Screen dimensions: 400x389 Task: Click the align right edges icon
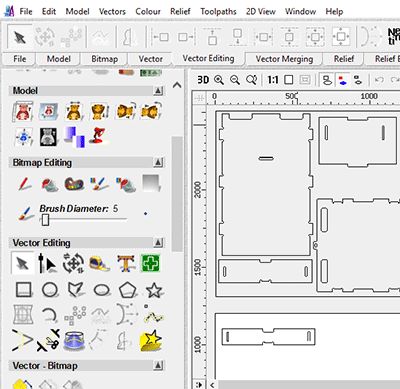tap(186, 37)
